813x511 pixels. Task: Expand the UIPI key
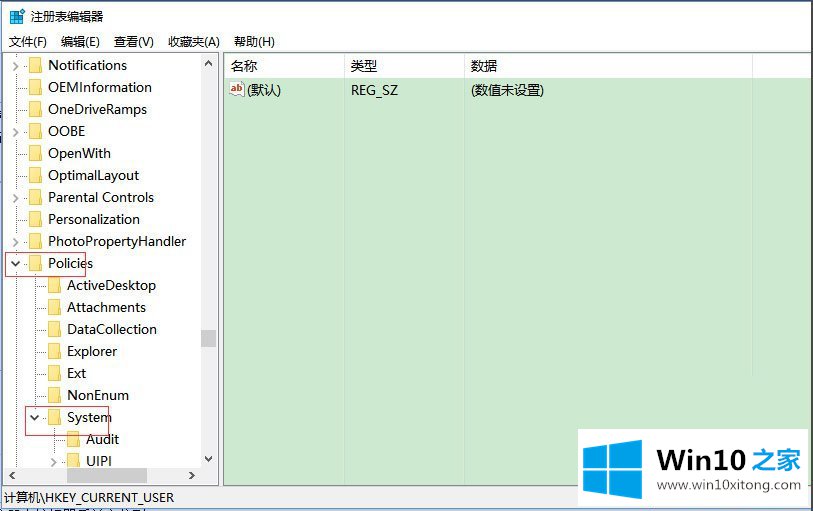(53, 461)
